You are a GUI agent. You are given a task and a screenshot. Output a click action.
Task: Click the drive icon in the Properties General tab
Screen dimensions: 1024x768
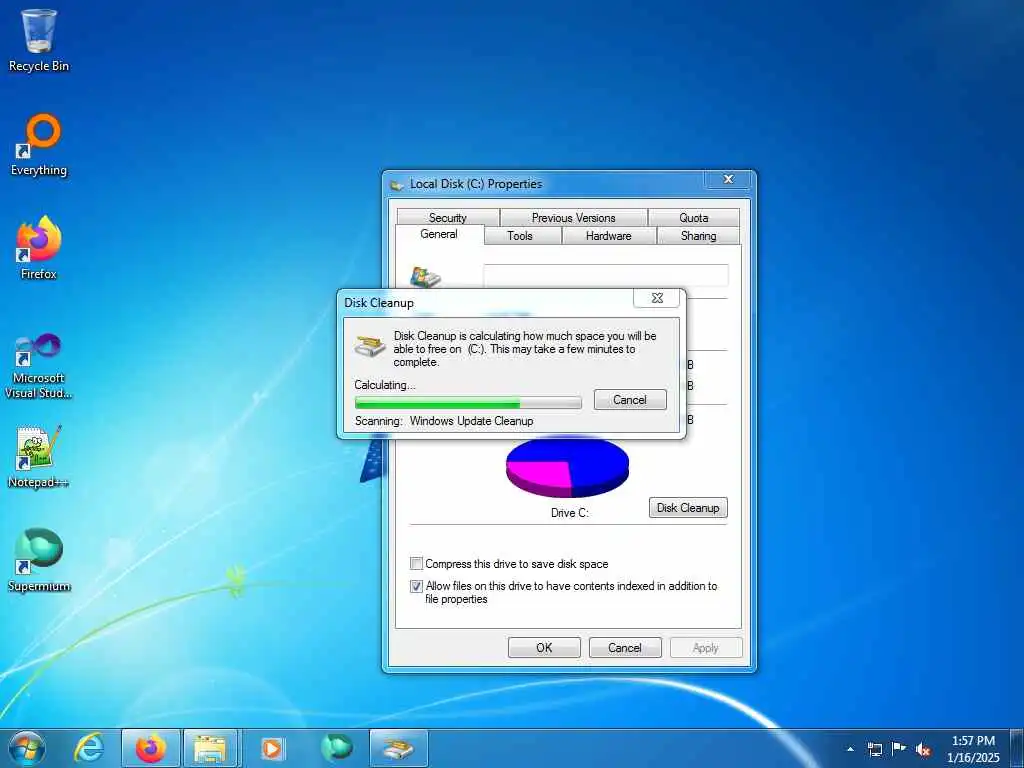coord(425,277)
